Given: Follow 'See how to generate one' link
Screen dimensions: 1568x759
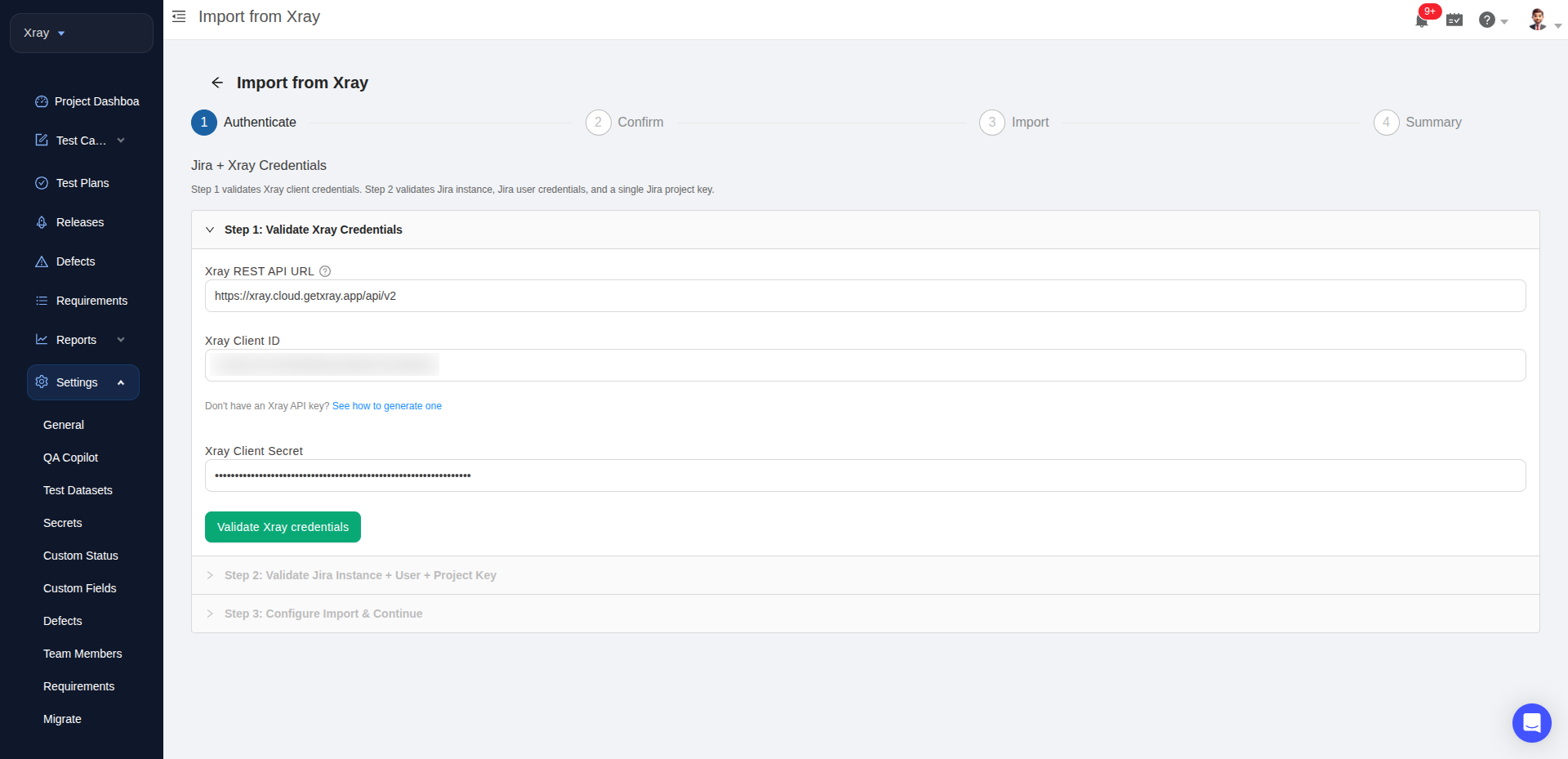Looking at the screenshot, I should [x=387, y=406].
